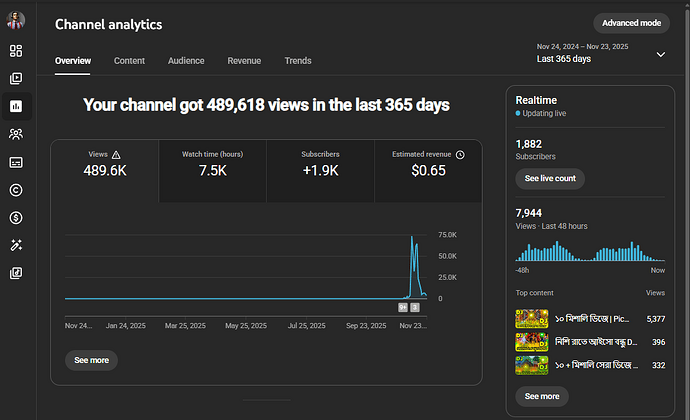Image resolution: width=690 pixels, height=420 pixels.
Task: Switch to the Audience tab
Action: tap(186, 61)
